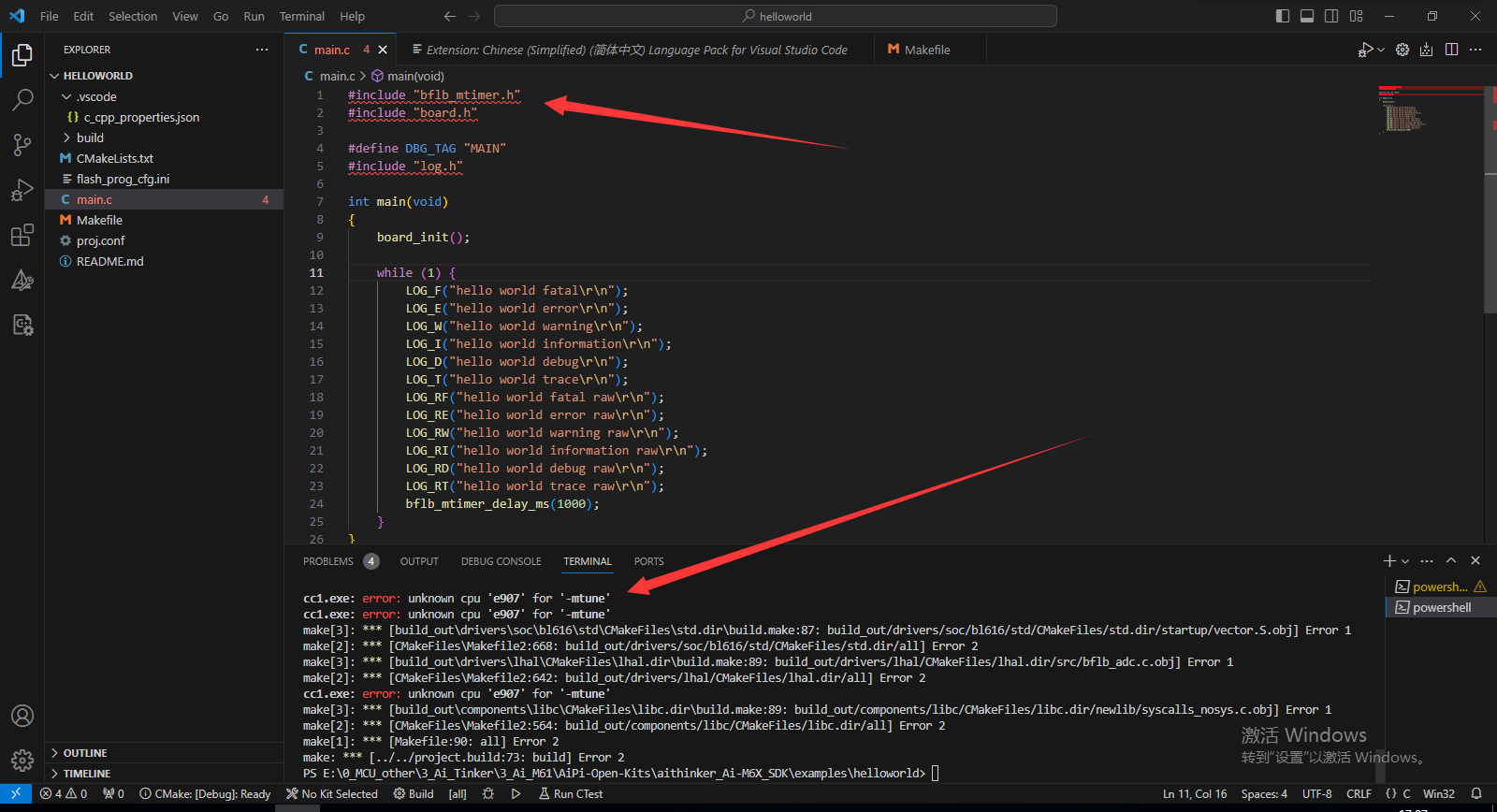The image size is (1497, 812).
Task: Click the Go Forward arrow
Action: click(474, 16)
